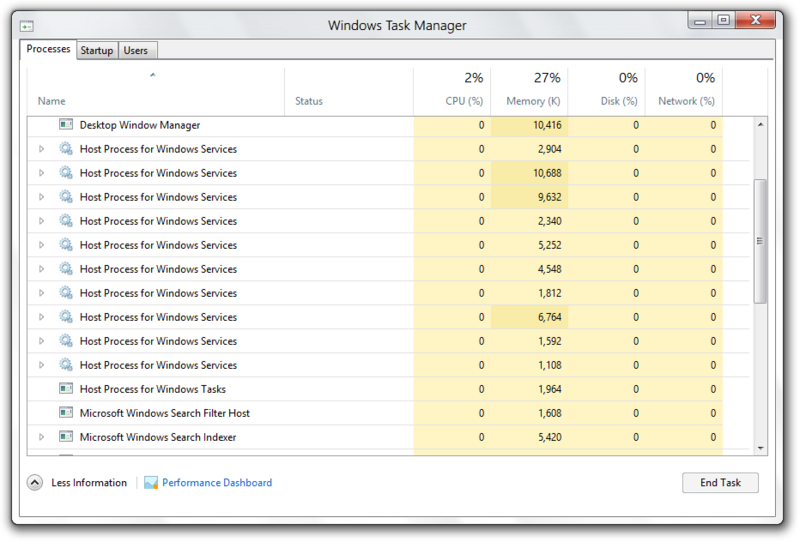Click the Microsoft Windows Search Indexer icon
This screenshot has height=542, width=800.
[66, 437]
